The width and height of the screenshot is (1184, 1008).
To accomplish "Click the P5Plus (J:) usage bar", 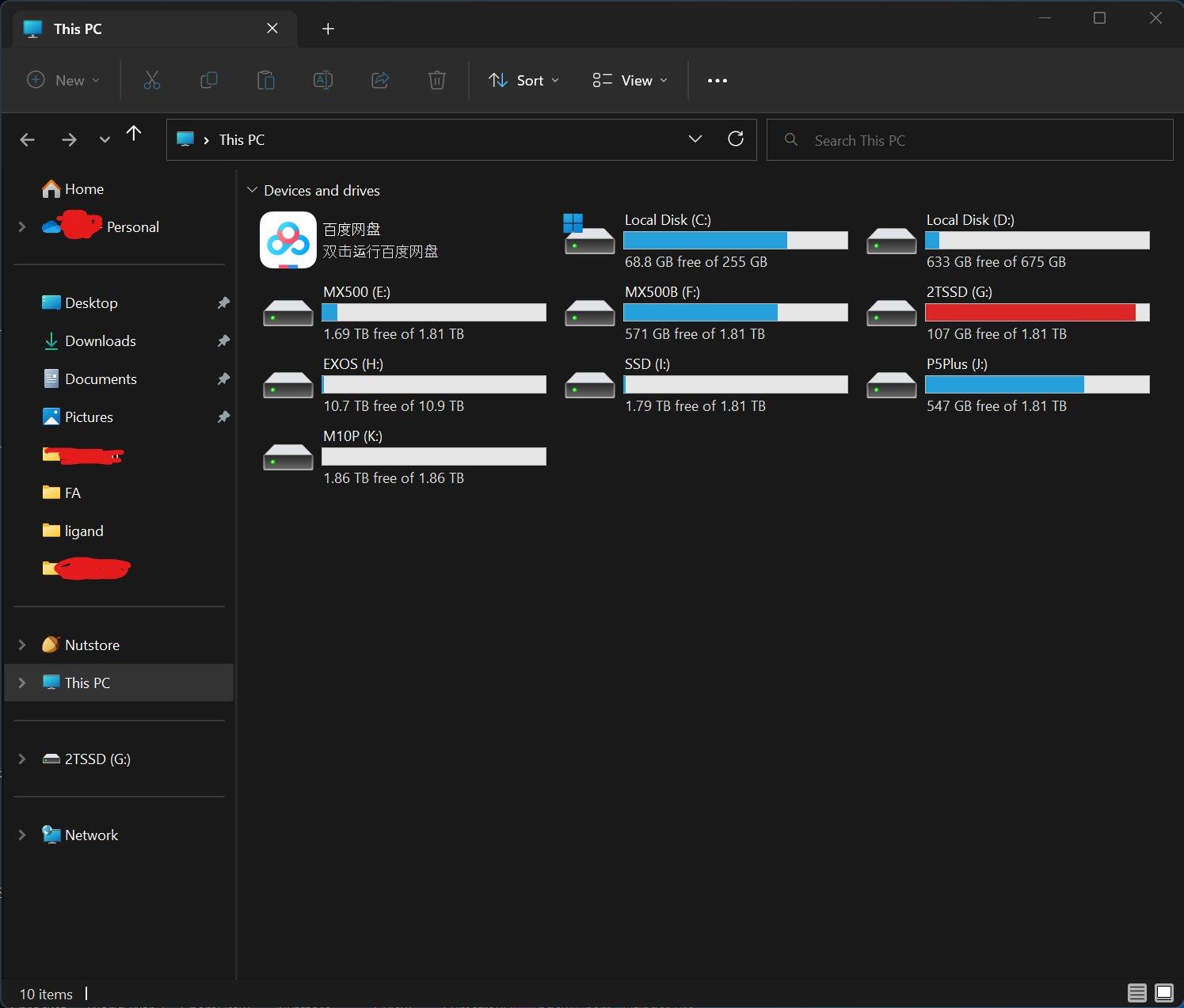I will (1037, 384).
